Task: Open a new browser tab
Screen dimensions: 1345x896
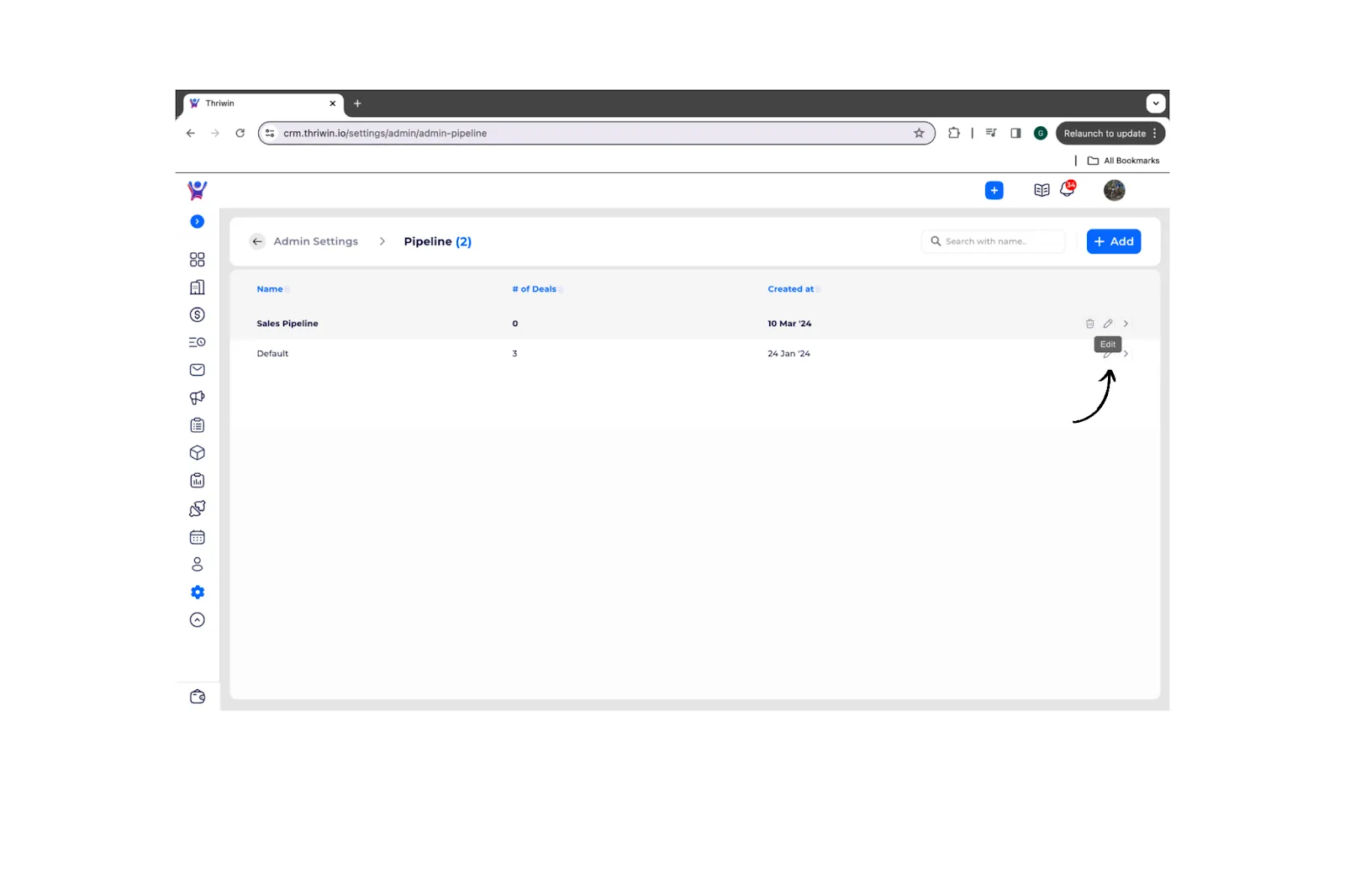Action: point(357,103)
